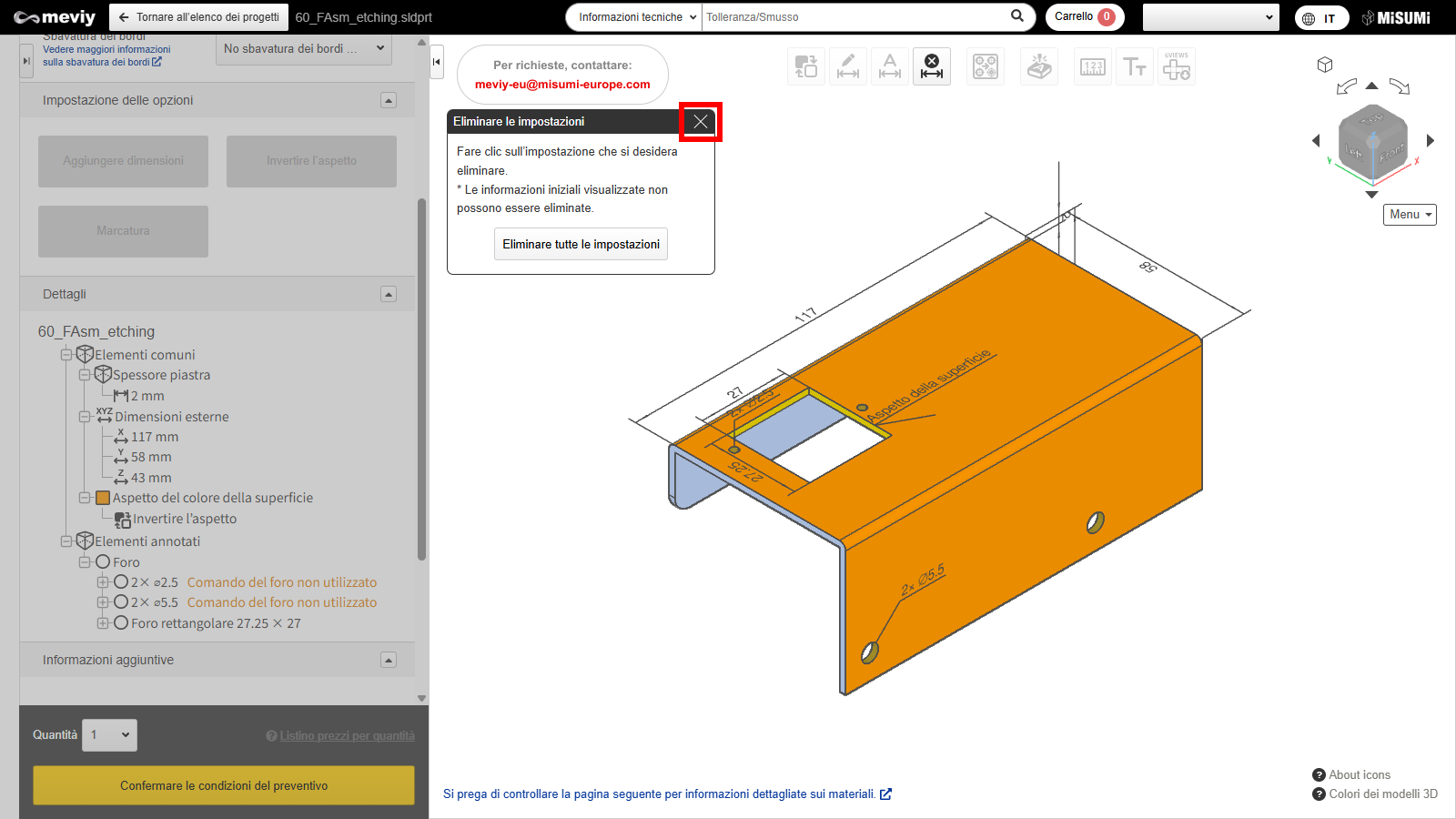Open the No sbavatura dei bordi dropdown
The width and height of the screenshot is (1456, 819).
[304, 49]
